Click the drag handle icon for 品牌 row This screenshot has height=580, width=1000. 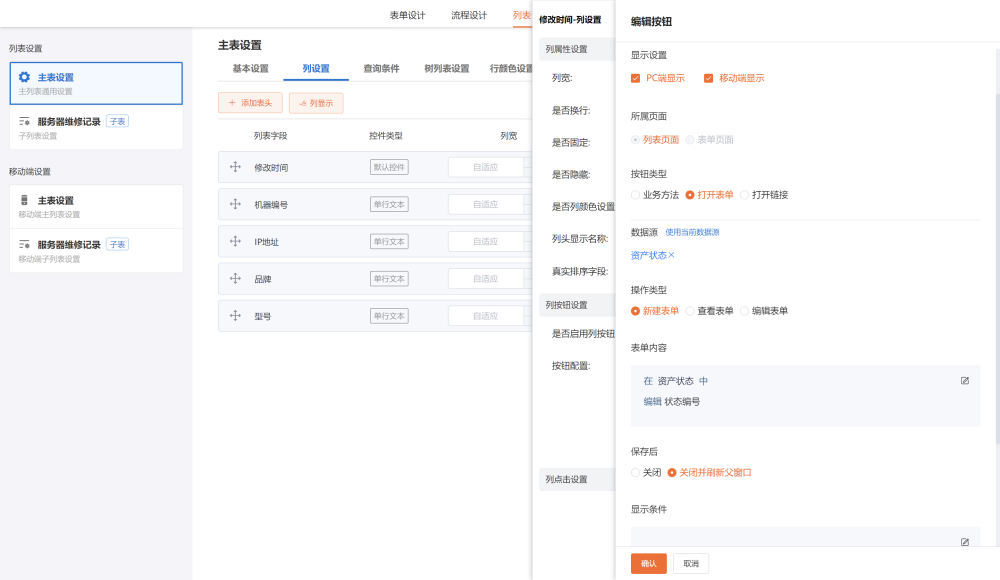point(235,278)
